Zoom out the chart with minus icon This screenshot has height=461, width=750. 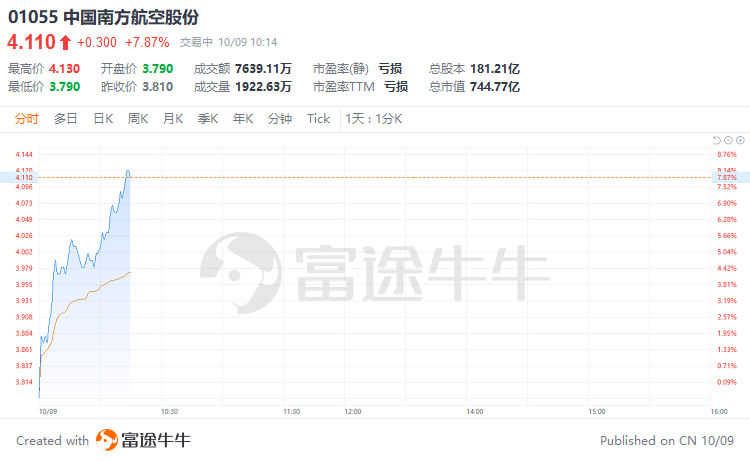[x=728, y=140]
